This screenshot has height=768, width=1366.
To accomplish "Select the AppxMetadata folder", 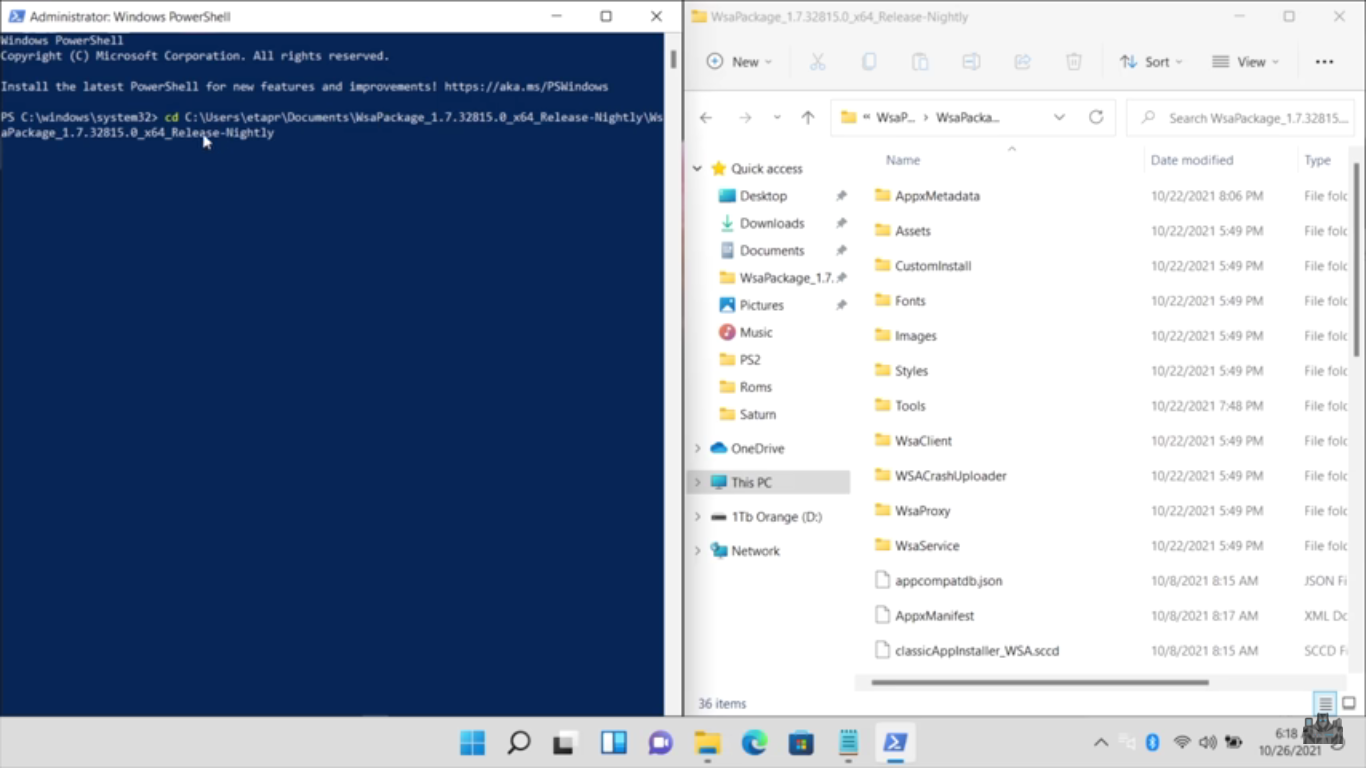I will pos(937,196).
